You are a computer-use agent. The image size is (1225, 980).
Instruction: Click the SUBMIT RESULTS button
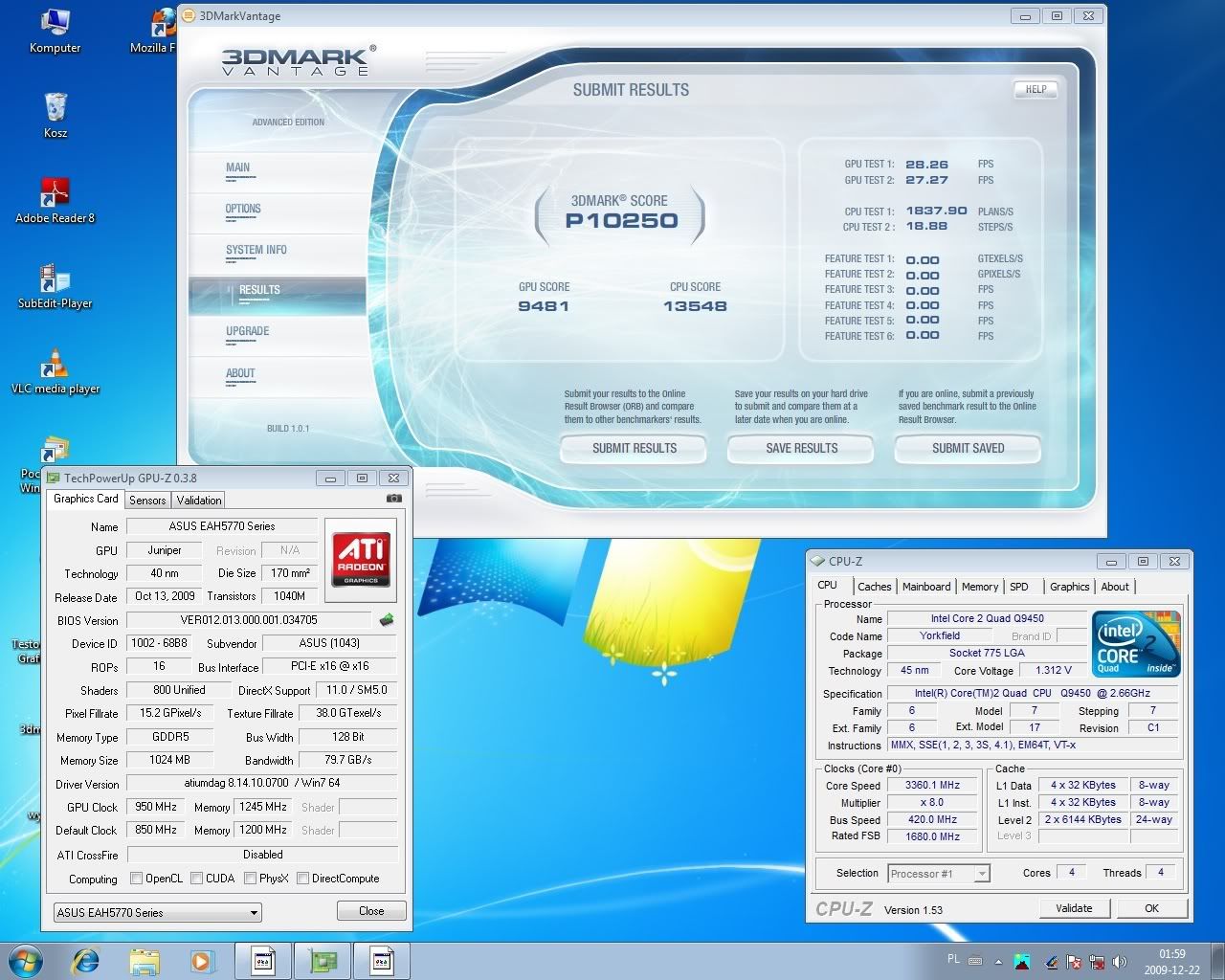click(x=634, y=448)
